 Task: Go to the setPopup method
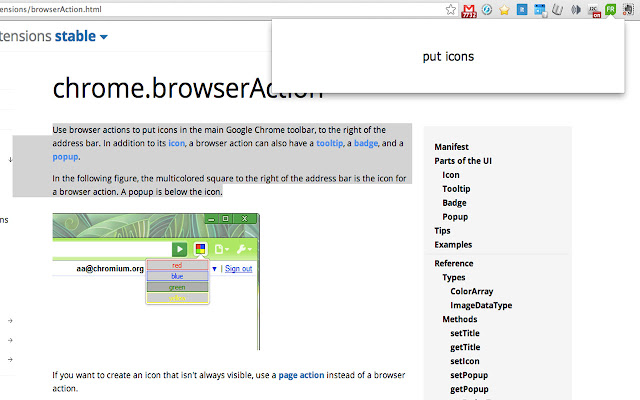(469, 375)
